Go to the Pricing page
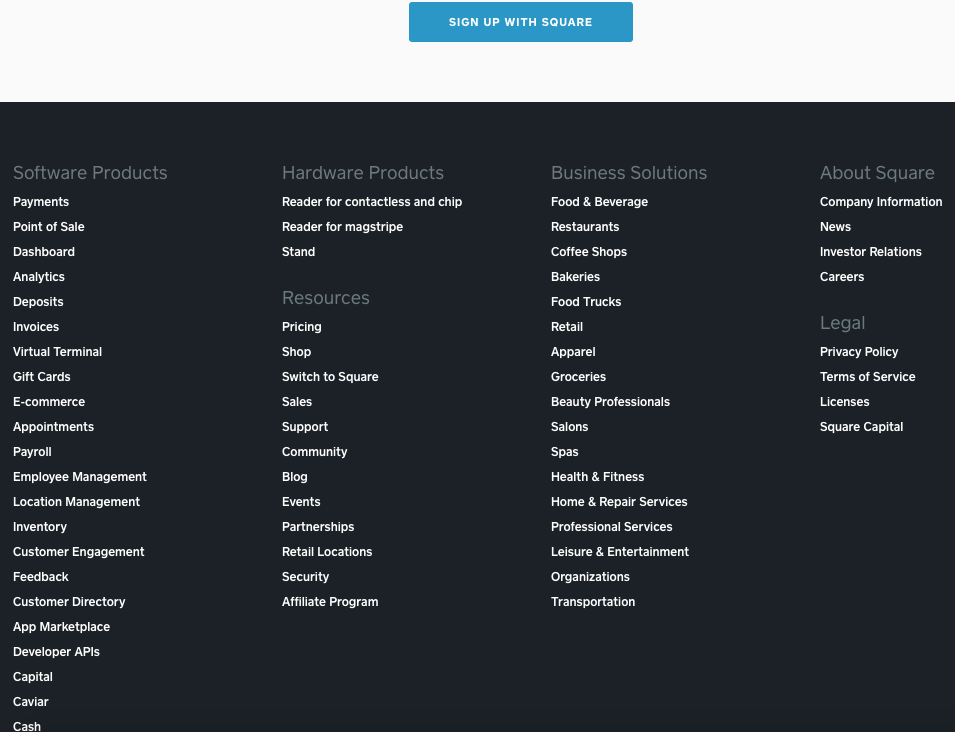This screenshot has height=732, width=955. (x=301, y=326)
